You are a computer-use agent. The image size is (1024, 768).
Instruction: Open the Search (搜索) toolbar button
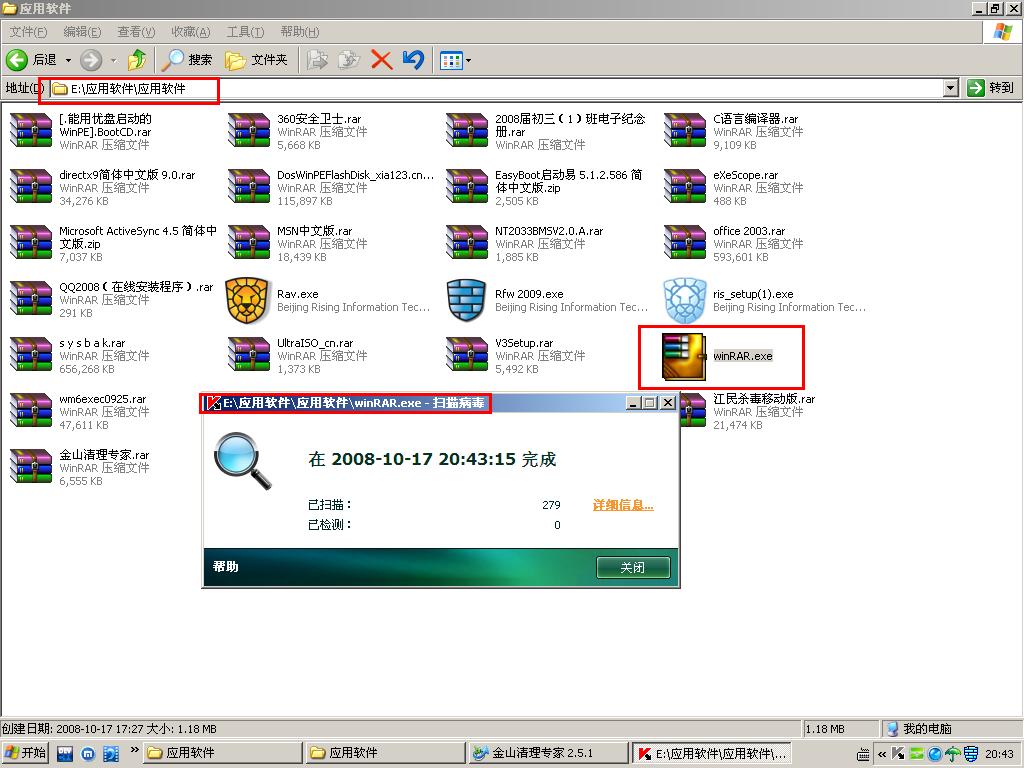tap(186, 60)
